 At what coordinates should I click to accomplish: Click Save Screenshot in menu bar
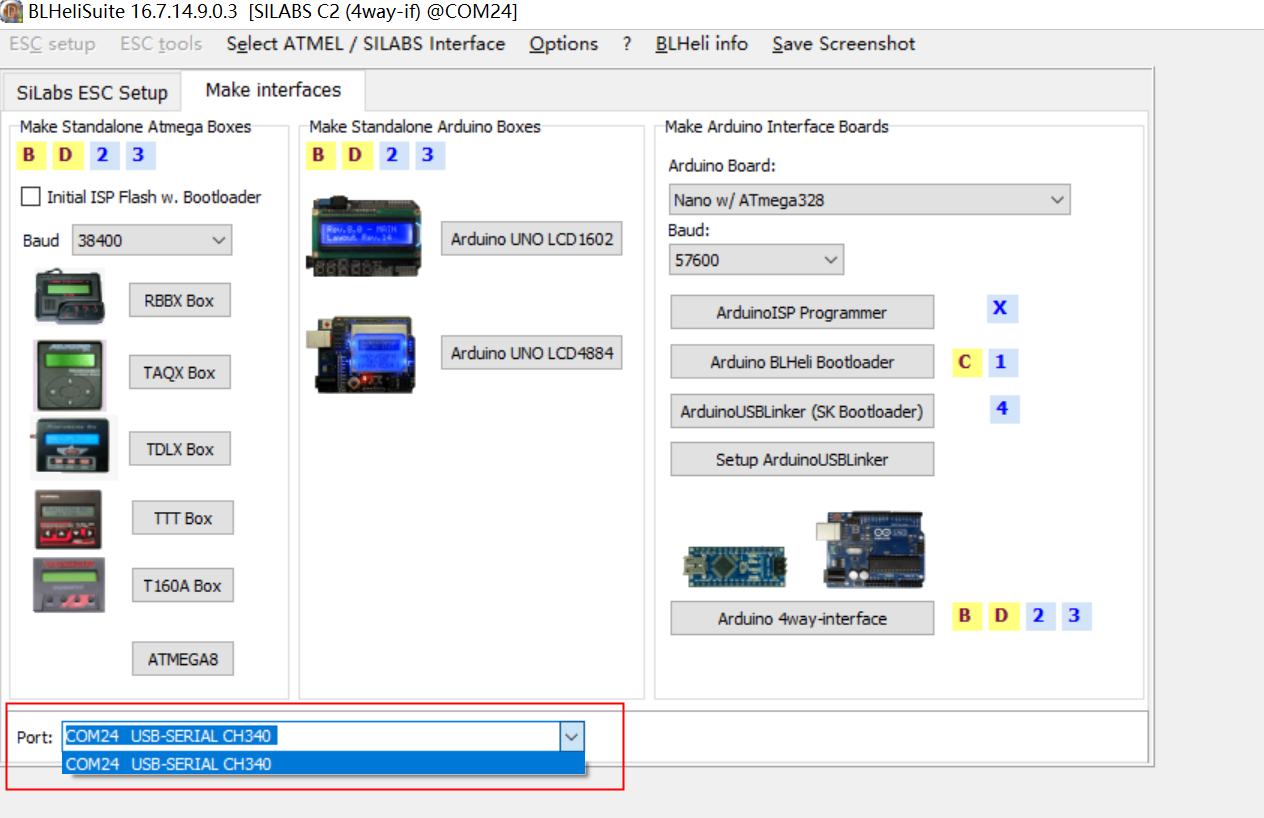coord(844,44)
